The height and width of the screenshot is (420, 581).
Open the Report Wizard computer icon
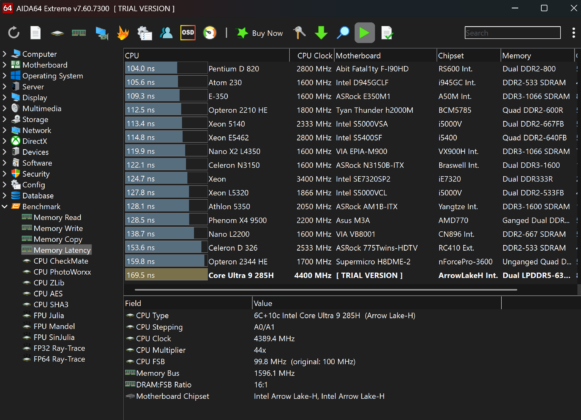tap(145, 33)
